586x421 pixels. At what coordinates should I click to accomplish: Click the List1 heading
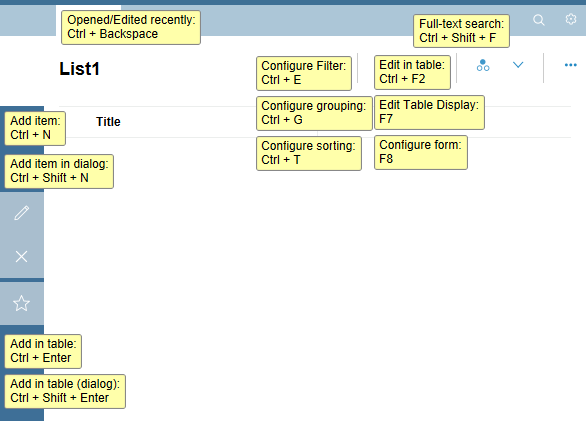(79, 69)
